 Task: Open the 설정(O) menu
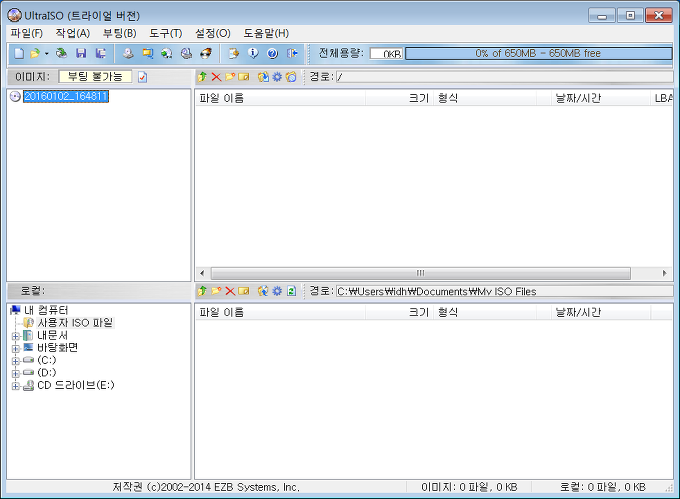(212, 33)
